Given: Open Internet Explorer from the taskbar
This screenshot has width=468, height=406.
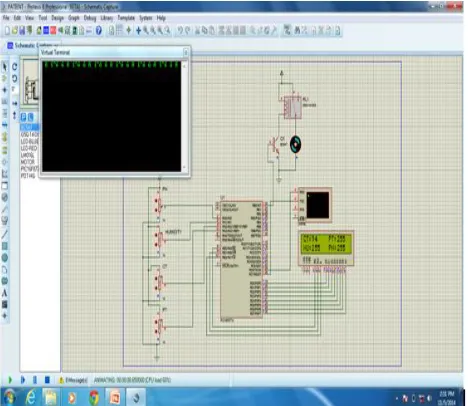Looking at the screenshot, I should (30, 398).
